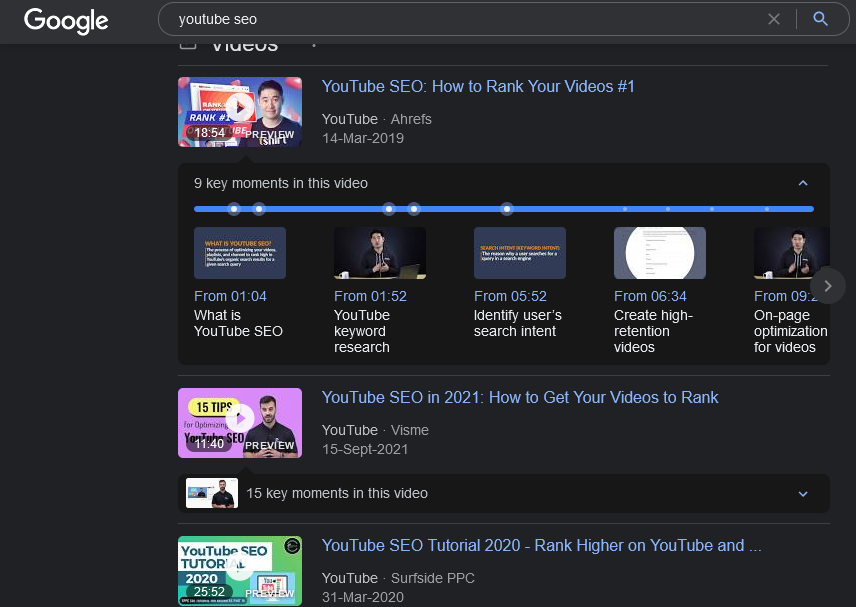Screen dimensions: 856x607
Task: Clear the search box with the X icon
Action: (x=774, y=19)
